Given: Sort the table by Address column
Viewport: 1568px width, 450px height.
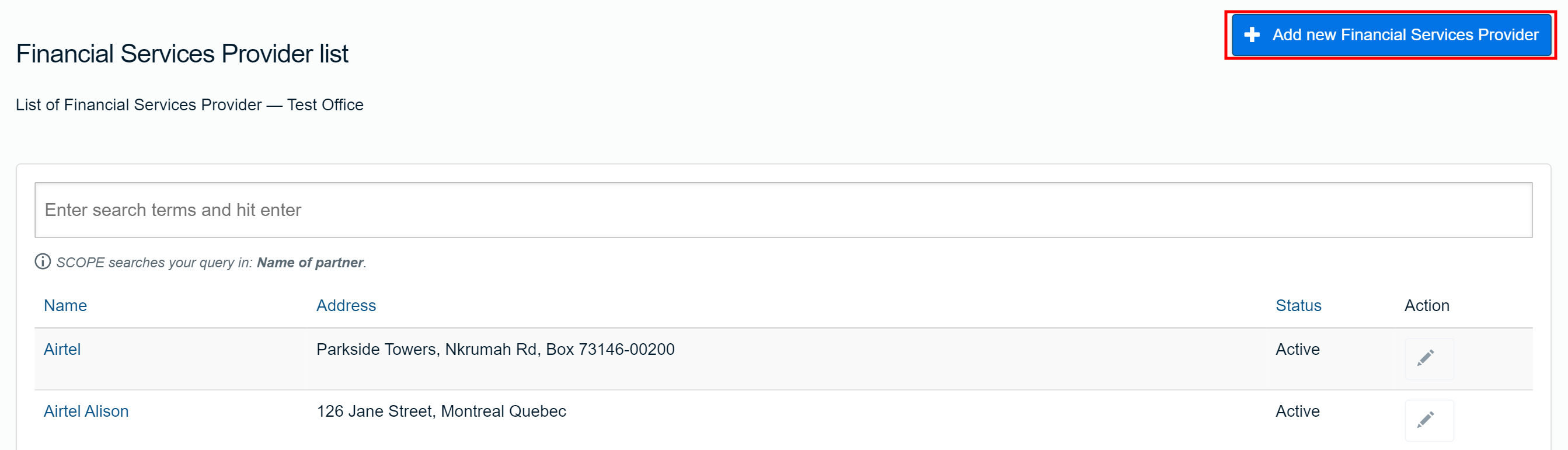Looking at the screenshot, I should point(346,306).
